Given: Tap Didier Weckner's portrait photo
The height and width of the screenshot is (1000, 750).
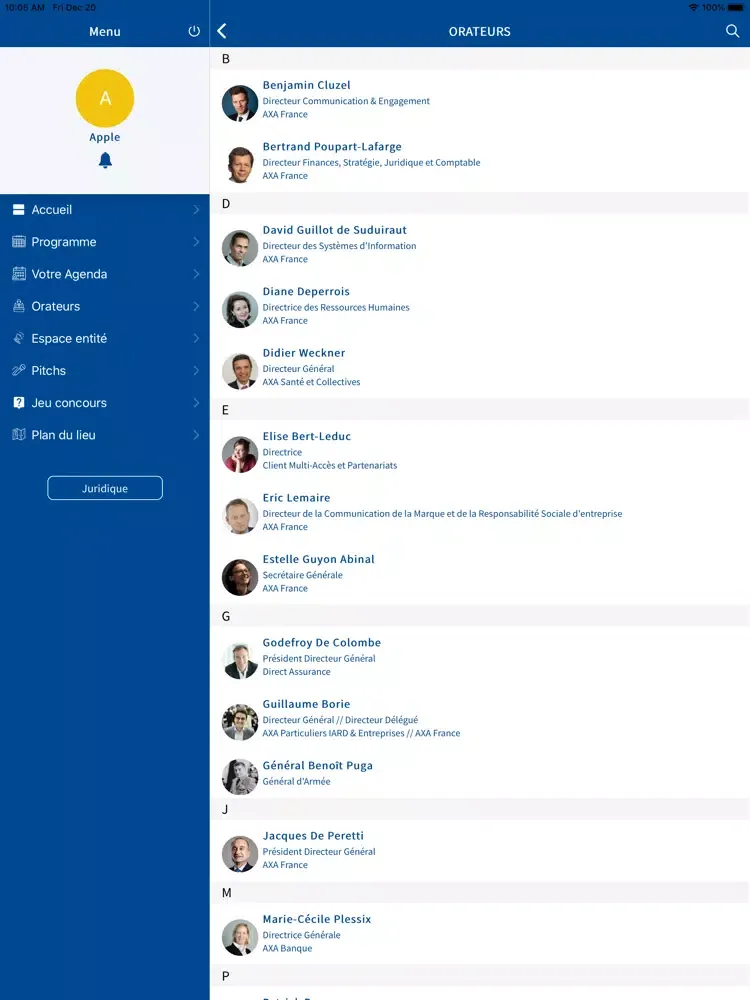Looking at the screenshot, I should tap(240, 371).
